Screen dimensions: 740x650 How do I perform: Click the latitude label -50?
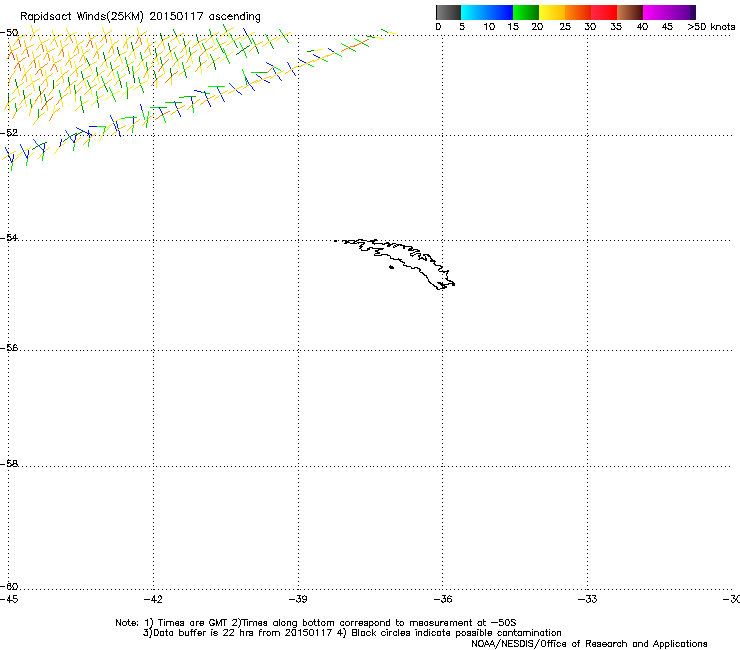(x=9, y=33)
